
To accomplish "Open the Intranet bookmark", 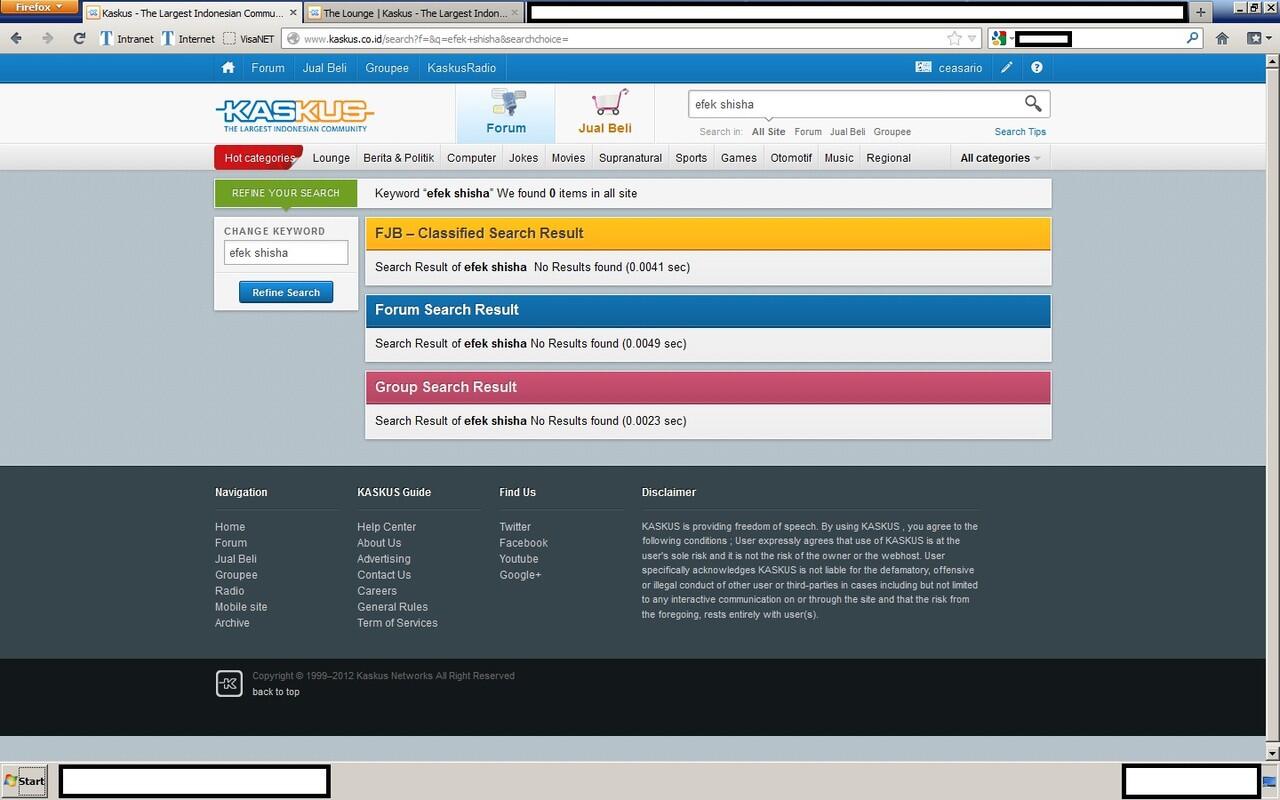I will pos(127,39).
